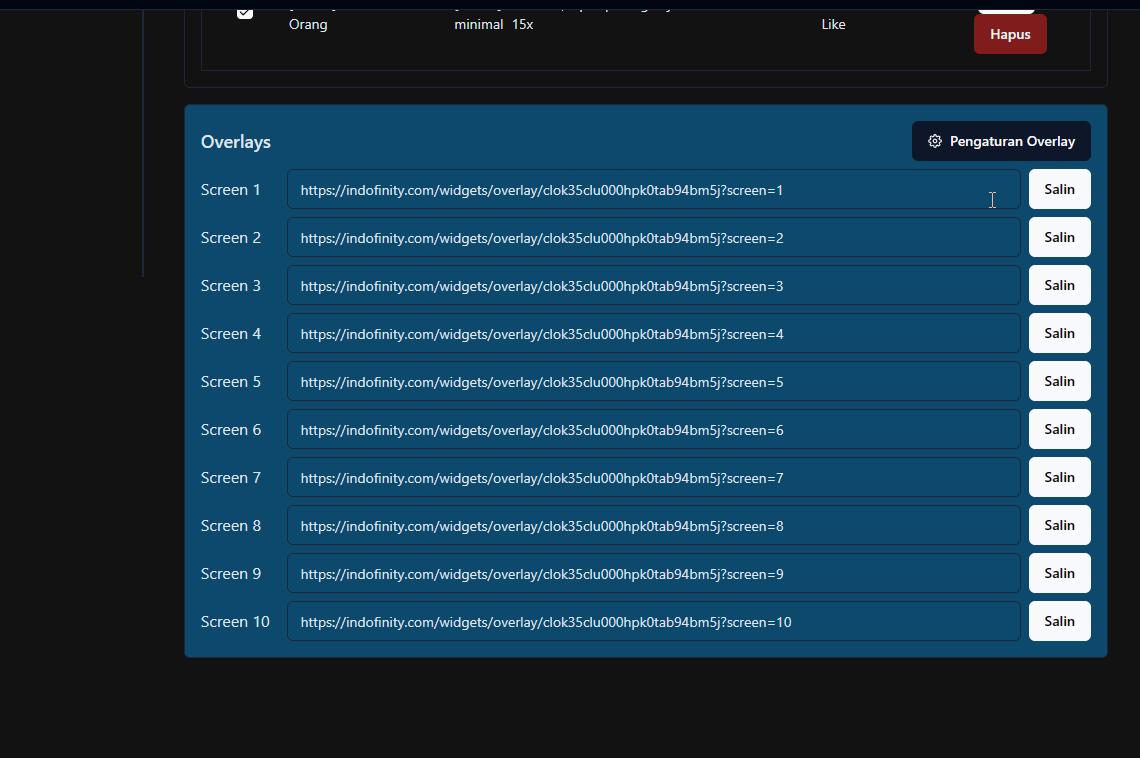Click the Screen 7 URL text box
1140x758 pixels.
click(x=653, y=477)
